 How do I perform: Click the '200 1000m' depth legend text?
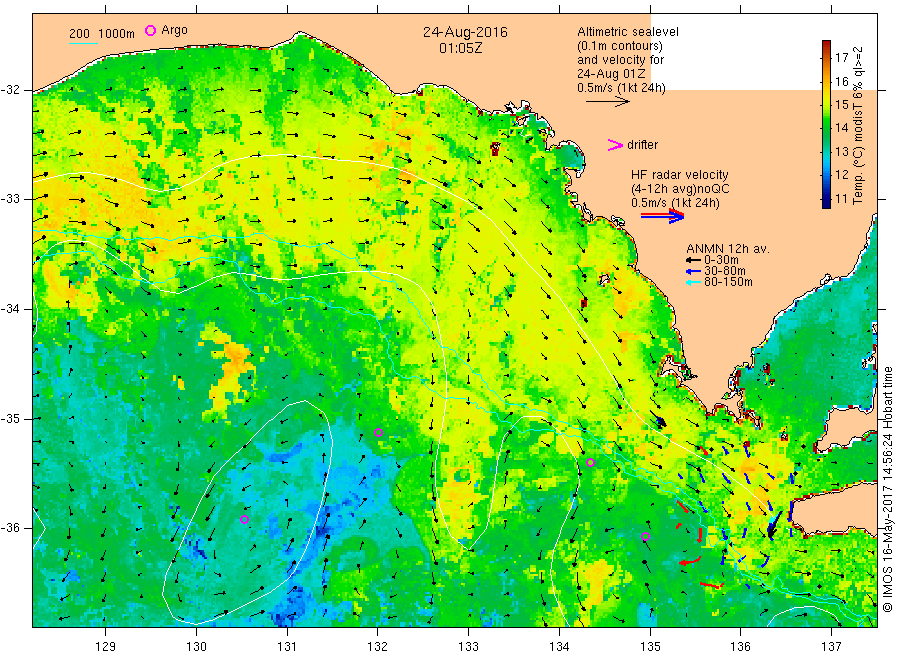[102, 34]
